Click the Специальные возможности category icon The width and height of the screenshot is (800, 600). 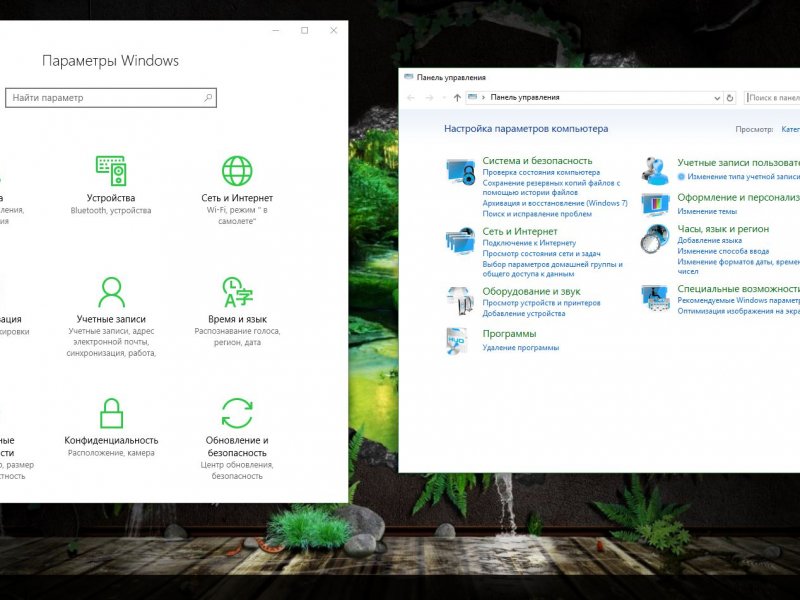tap(655, 298)
